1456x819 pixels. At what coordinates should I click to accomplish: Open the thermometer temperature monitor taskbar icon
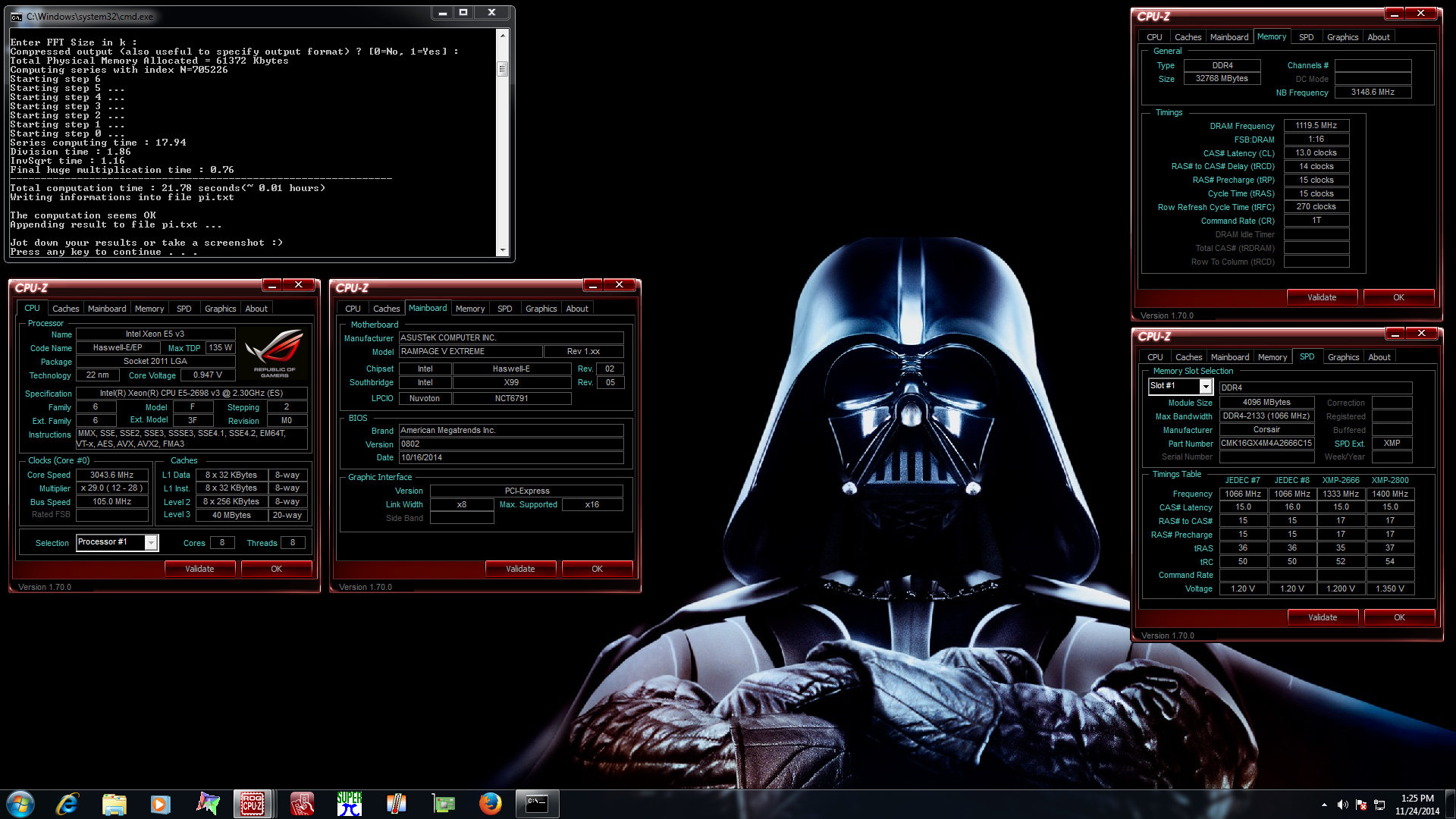pyautogui.click(x=396, y=804)
